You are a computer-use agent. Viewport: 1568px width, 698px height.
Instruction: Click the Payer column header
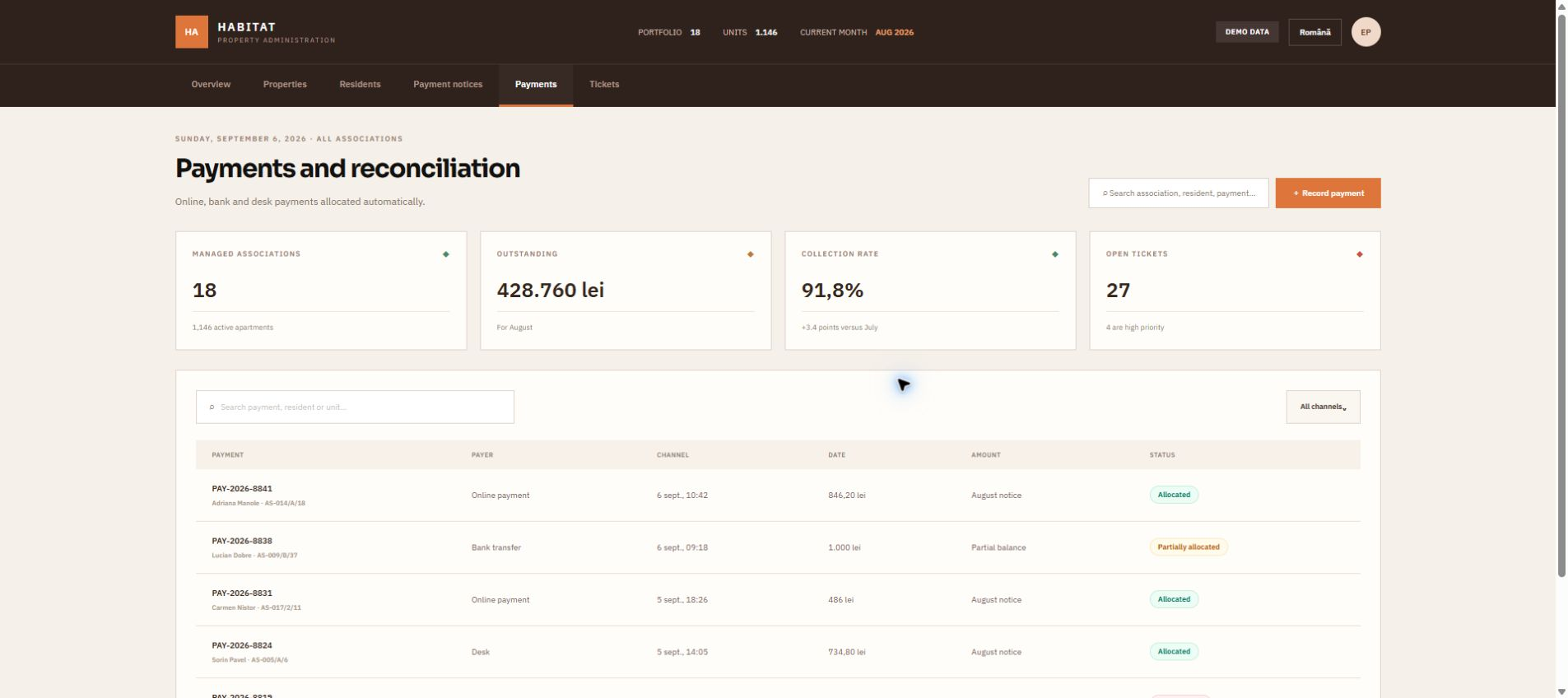(x=482, y=454)
